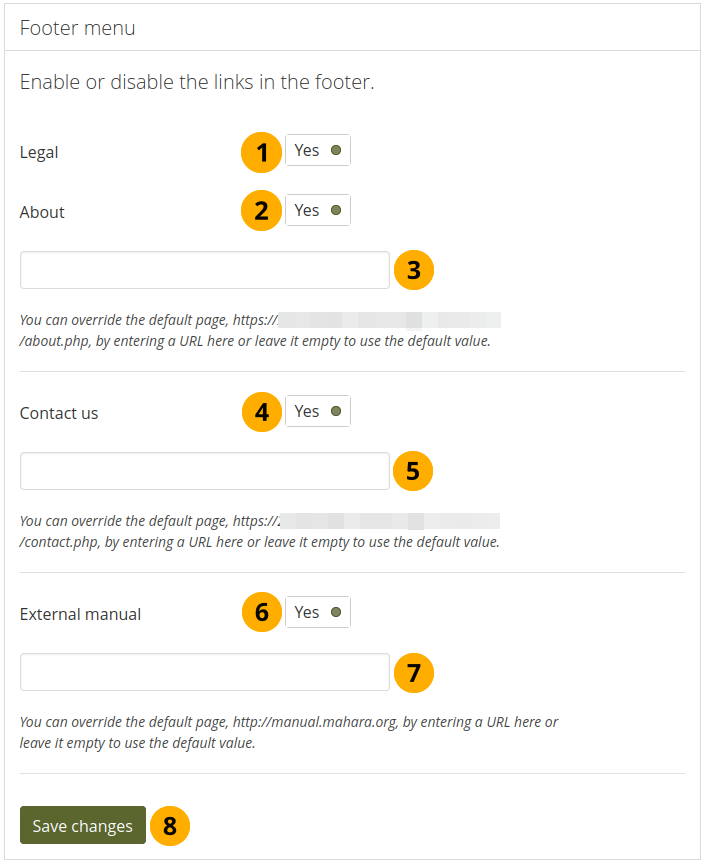Click the Footer menu panel heading
This screenshot has height=864, width=705.
click(x=78, y=28)
